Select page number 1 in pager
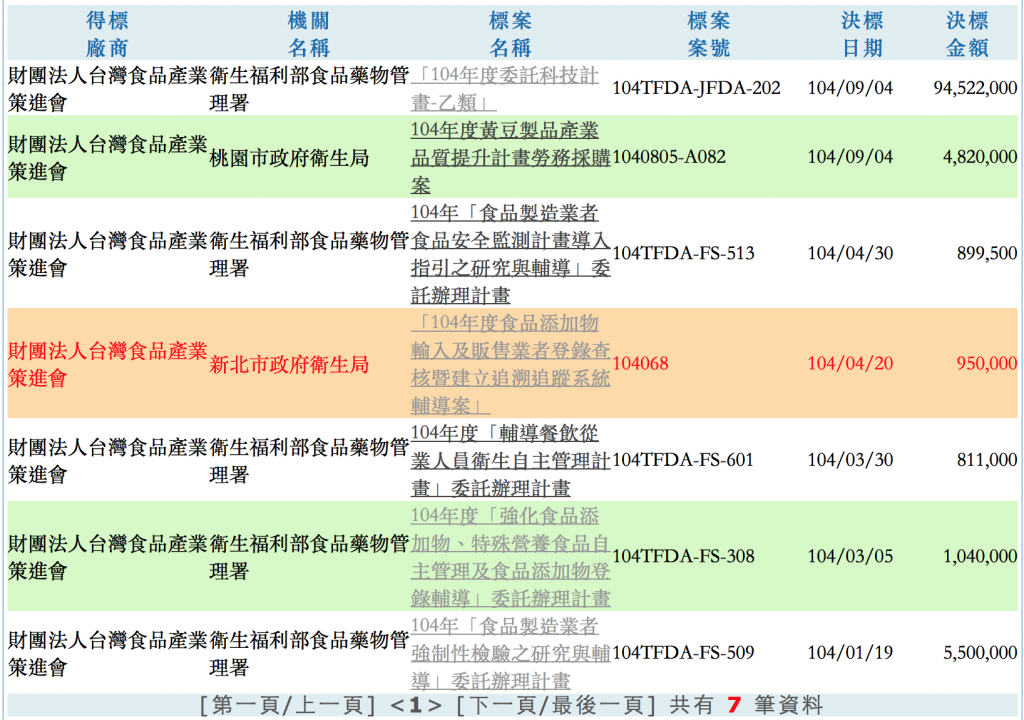1024x720 pixels. click(x=415, y=706)
